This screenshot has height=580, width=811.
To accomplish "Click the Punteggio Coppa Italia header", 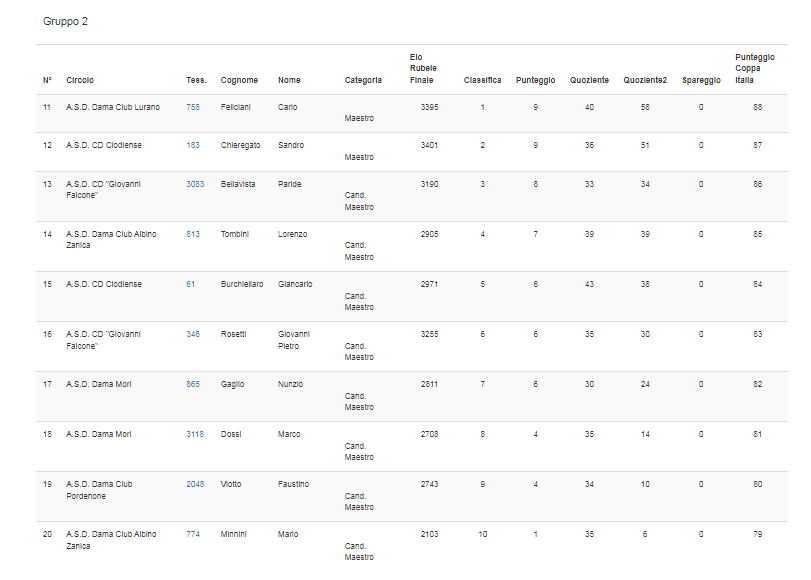I will tap(754, 68).
